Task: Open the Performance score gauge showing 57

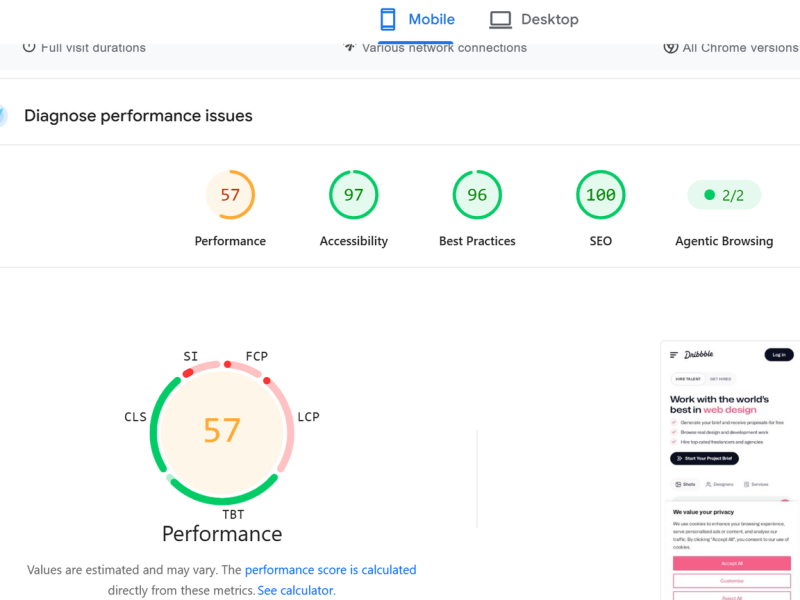Action: coord(230,195)
